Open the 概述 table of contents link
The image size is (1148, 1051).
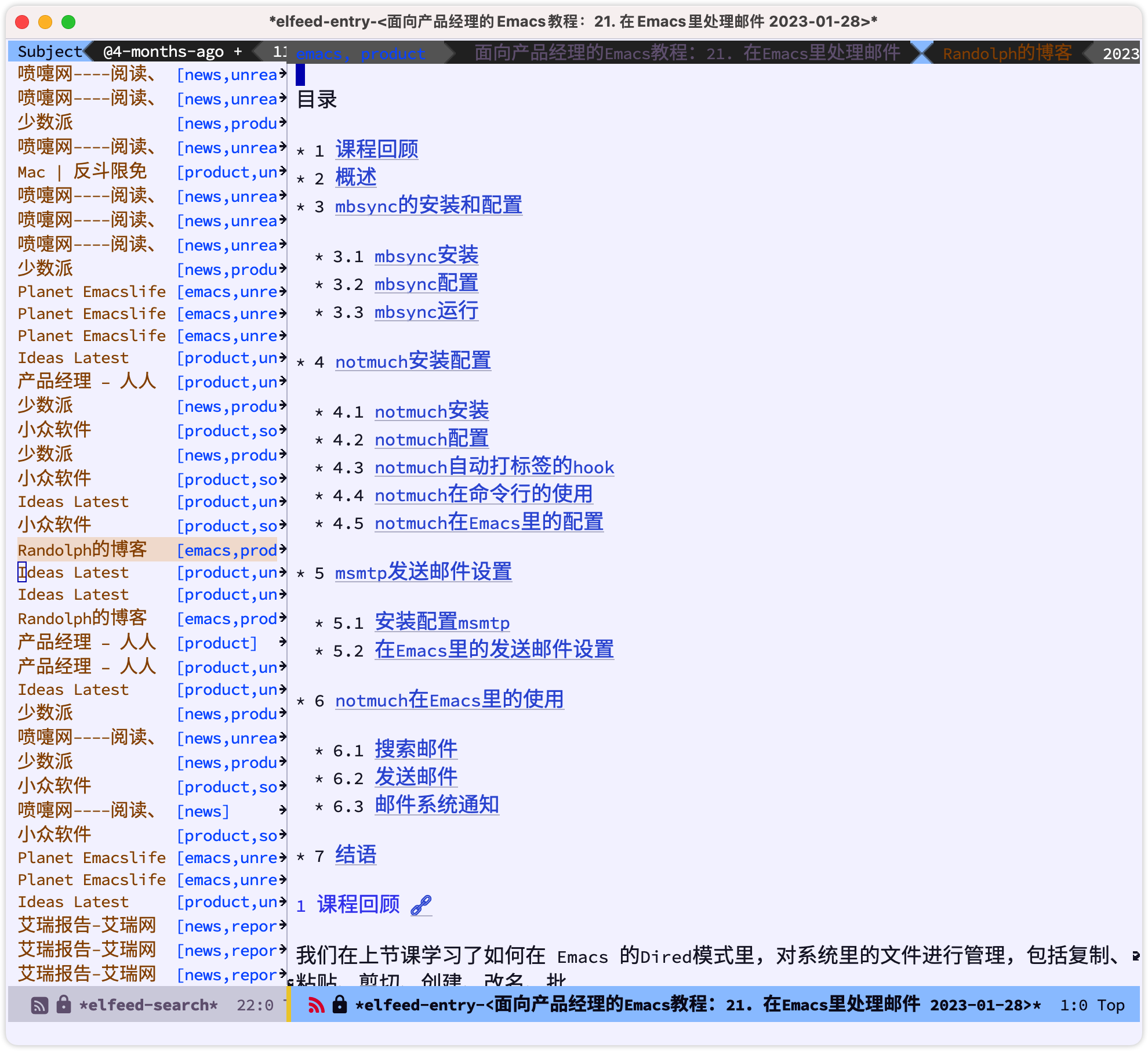356,177
